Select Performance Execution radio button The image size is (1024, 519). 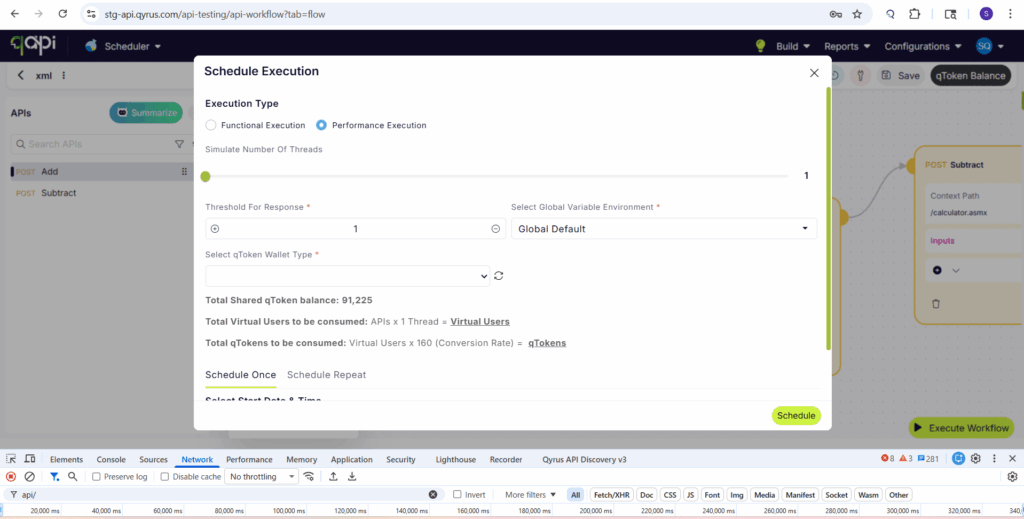click(x=321, y=125)
